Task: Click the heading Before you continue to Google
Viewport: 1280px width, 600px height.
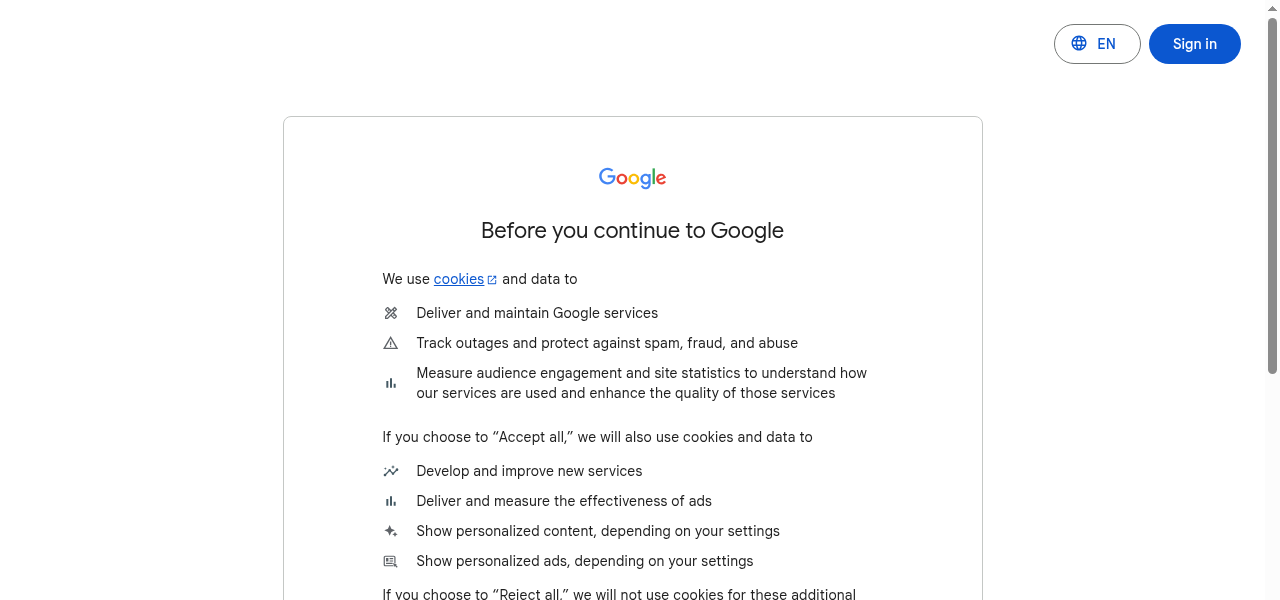Action: [x=632, y=230]
